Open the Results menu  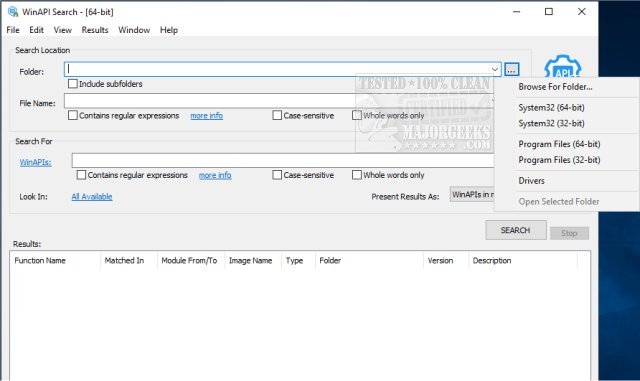coord(95,30)
